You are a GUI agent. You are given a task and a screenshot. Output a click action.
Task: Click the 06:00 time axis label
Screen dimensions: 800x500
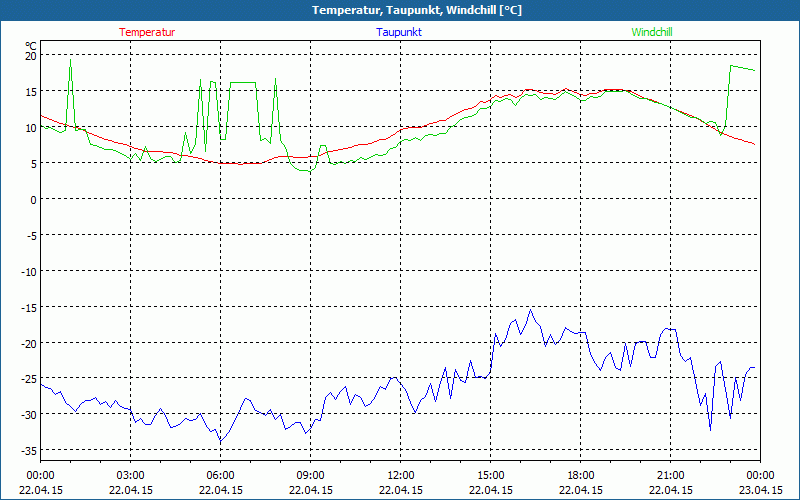(220, 476)
